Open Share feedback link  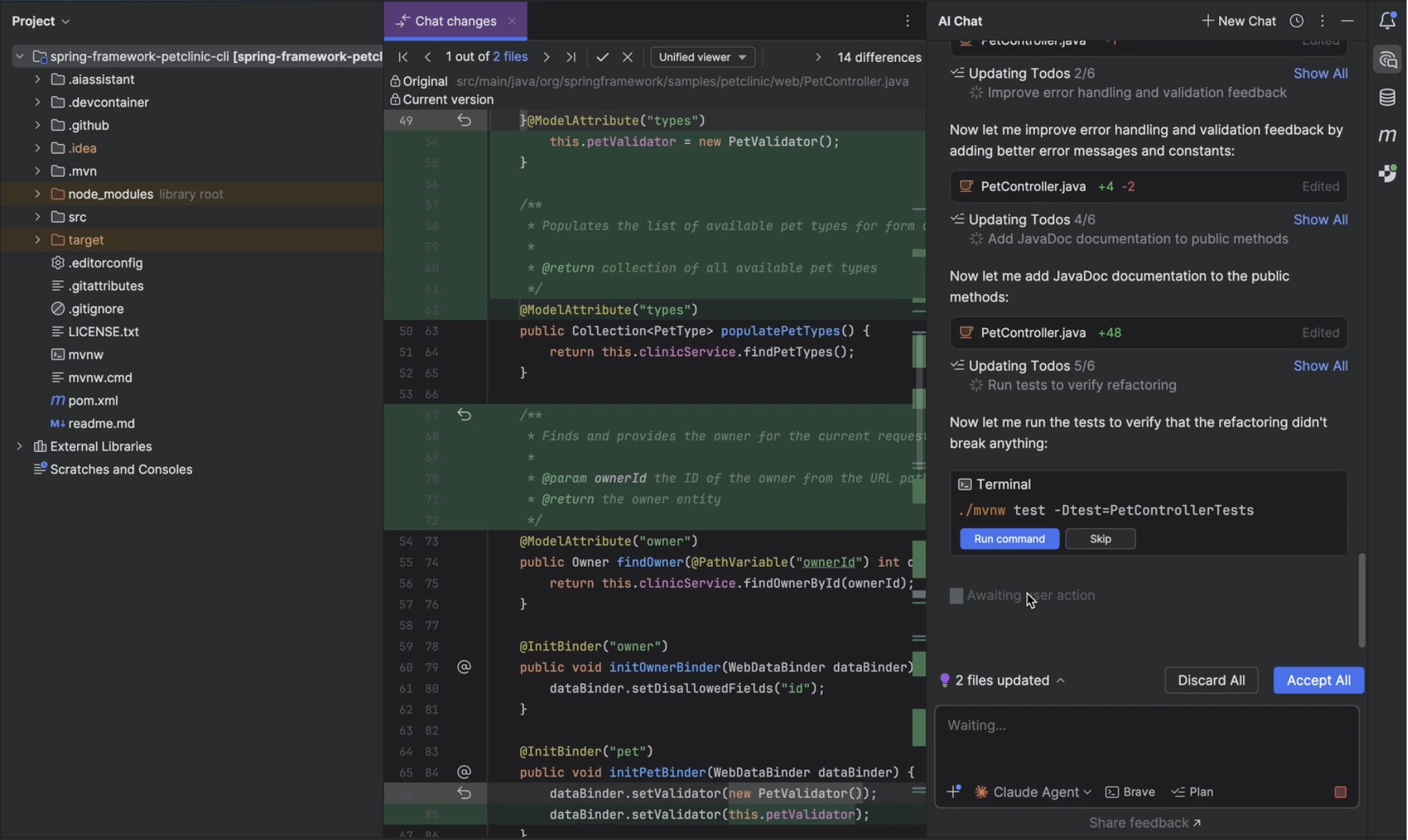click(x=1146, y=823)
